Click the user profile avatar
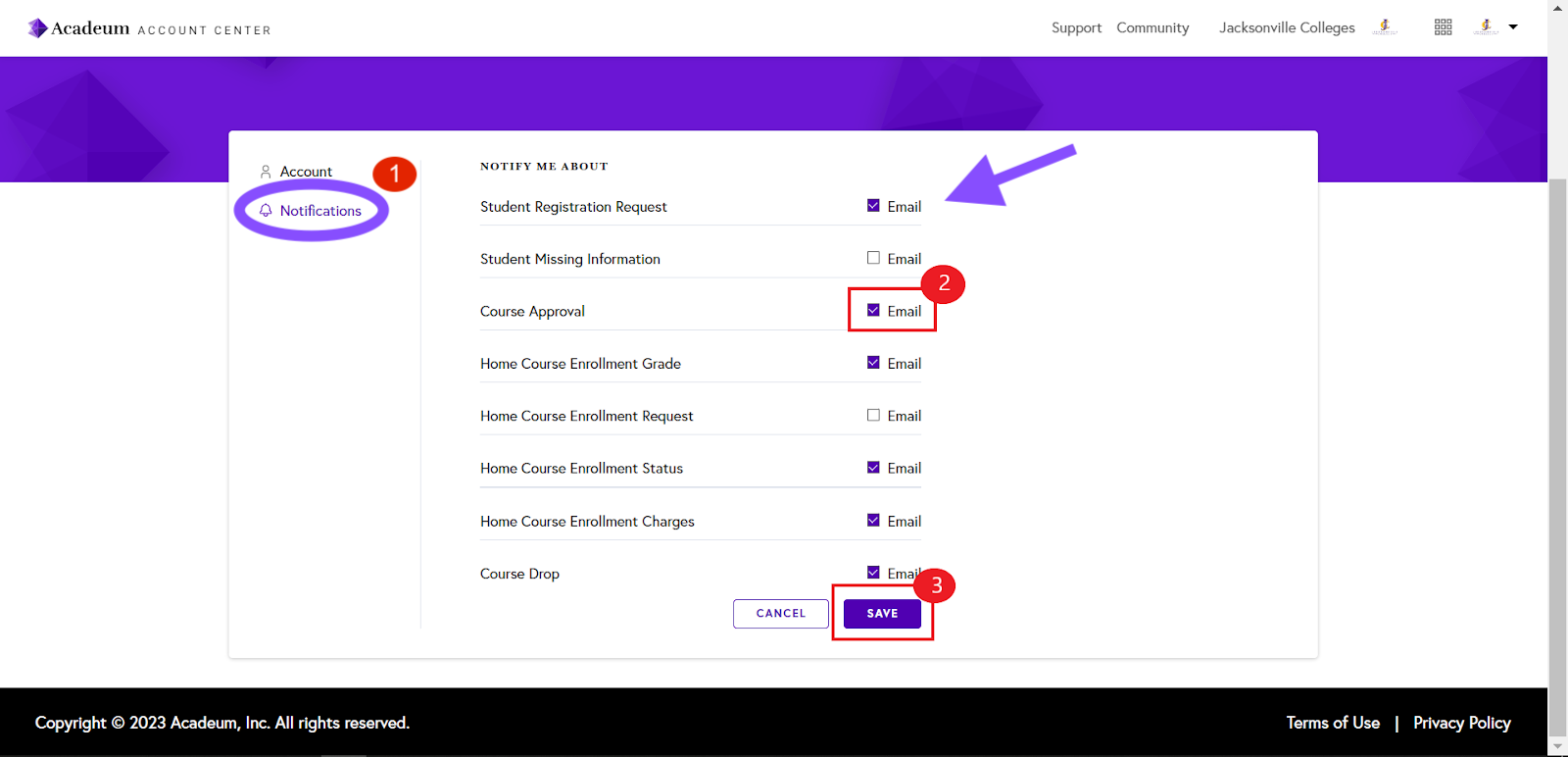The height and width of the screenshot is (757, 1568). click(1486, 26)
